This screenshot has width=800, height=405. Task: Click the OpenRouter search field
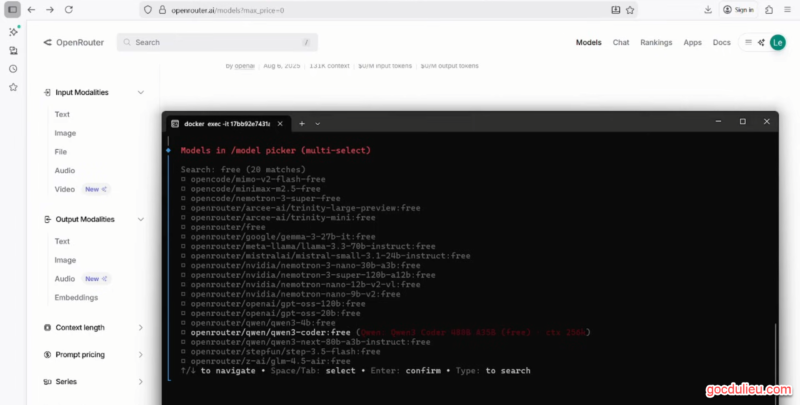[216, 43]
